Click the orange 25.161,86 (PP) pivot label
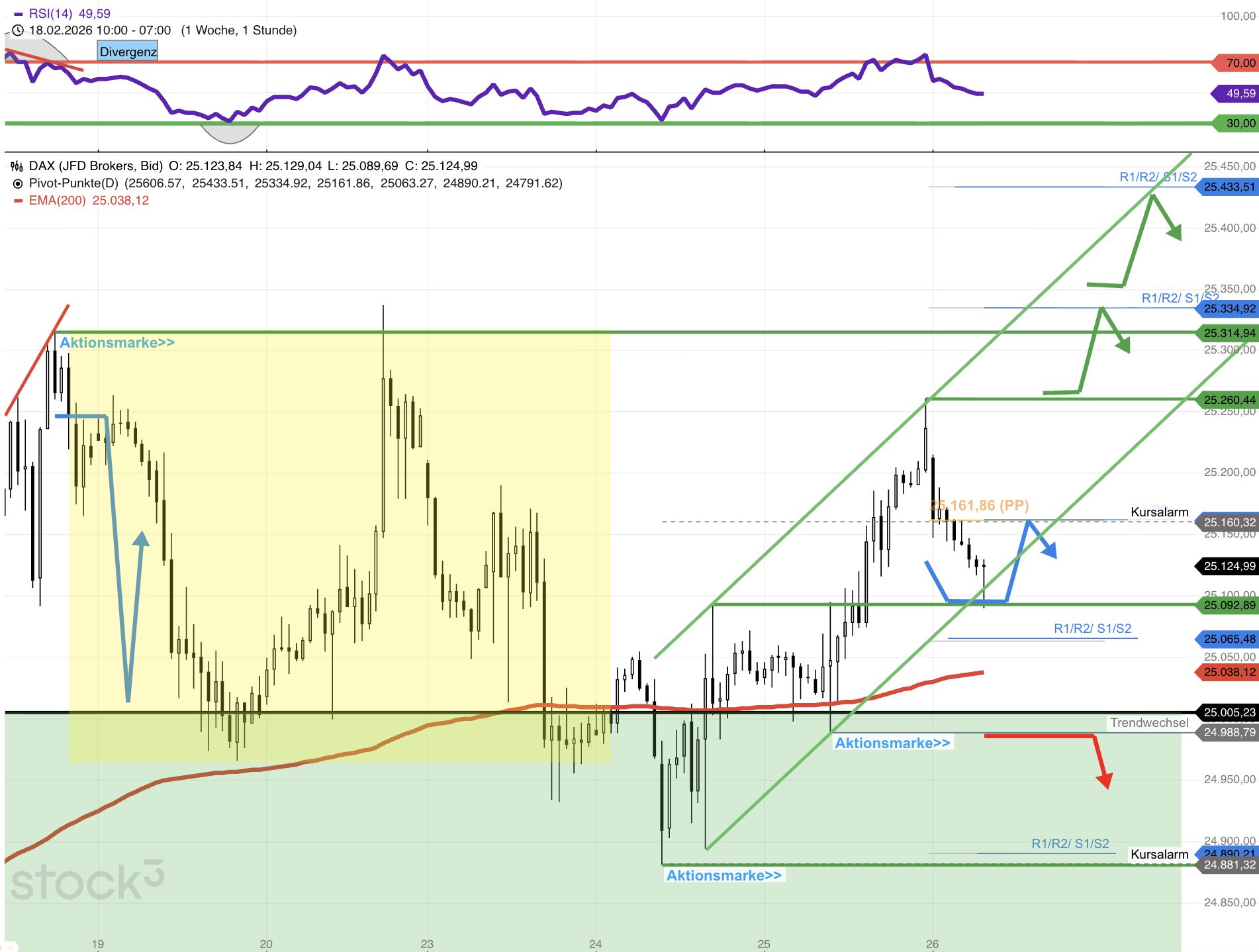1259x952 pixels. click(x=980, y=506)
